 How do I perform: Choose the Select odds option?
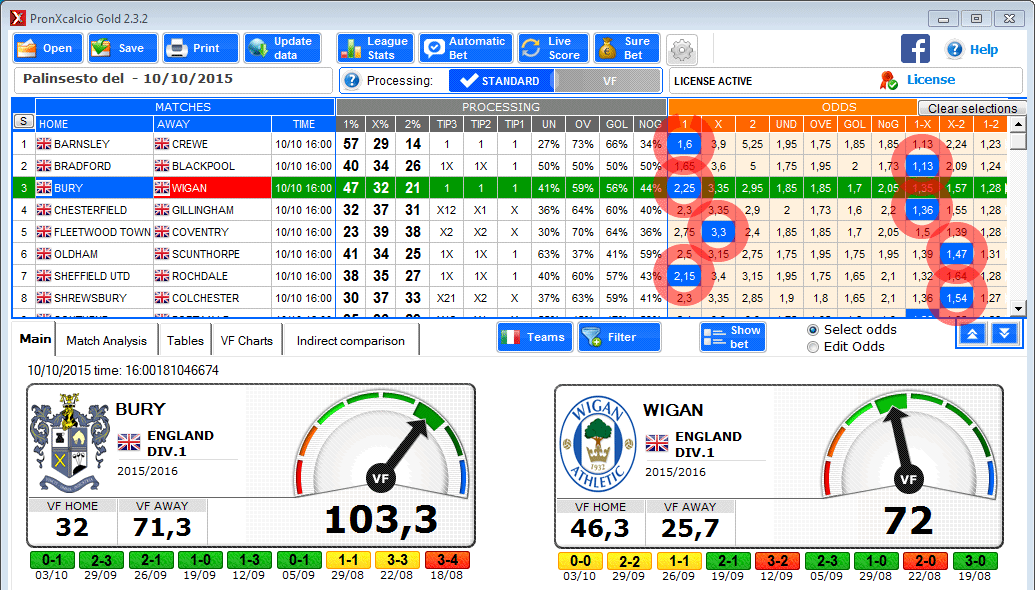tap(852, 329)
